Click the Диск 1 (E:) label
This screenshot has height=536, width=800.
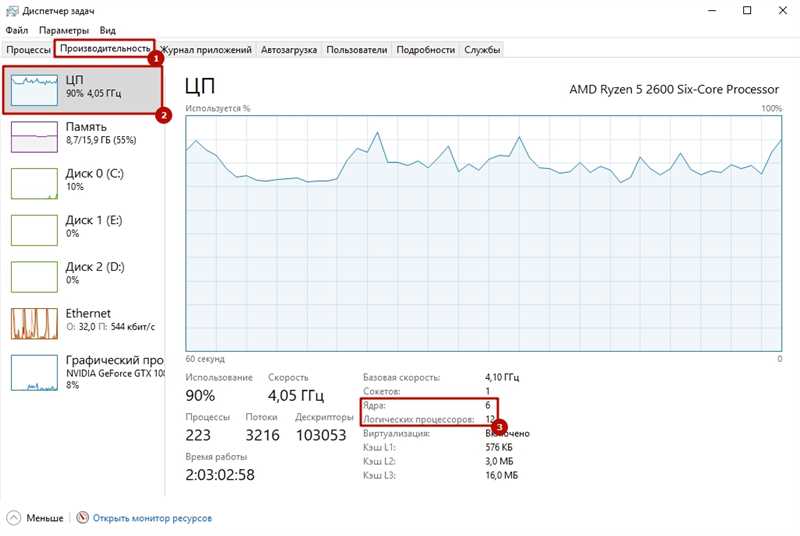[94, 220]
